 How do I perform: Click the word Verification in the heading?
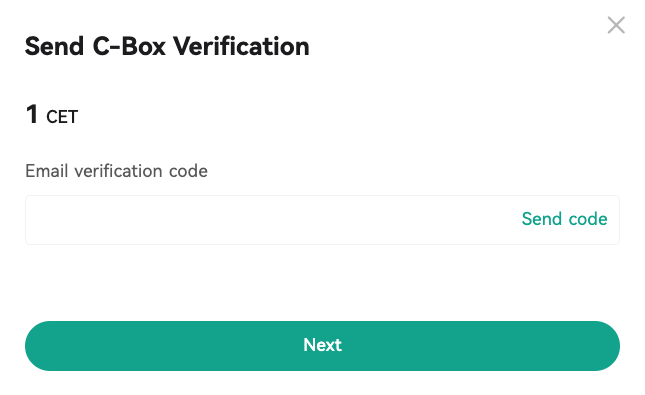[x=241, y=46]
